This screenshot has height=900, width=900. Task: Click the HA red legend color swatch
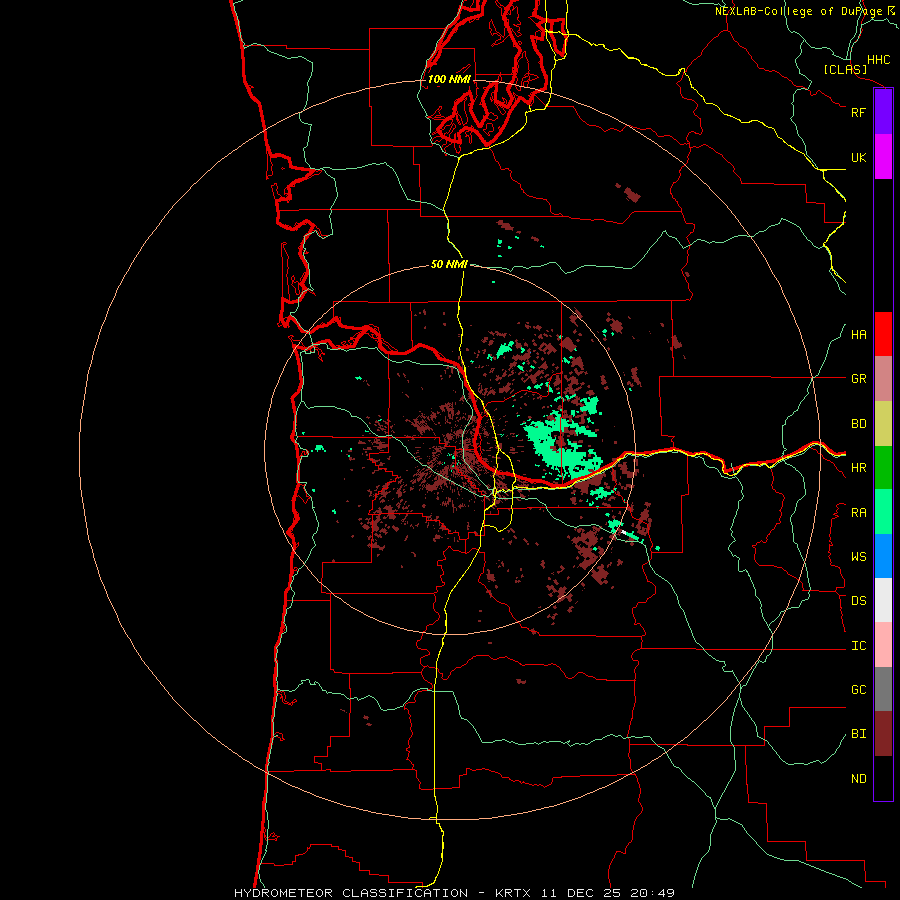(883, 334)
